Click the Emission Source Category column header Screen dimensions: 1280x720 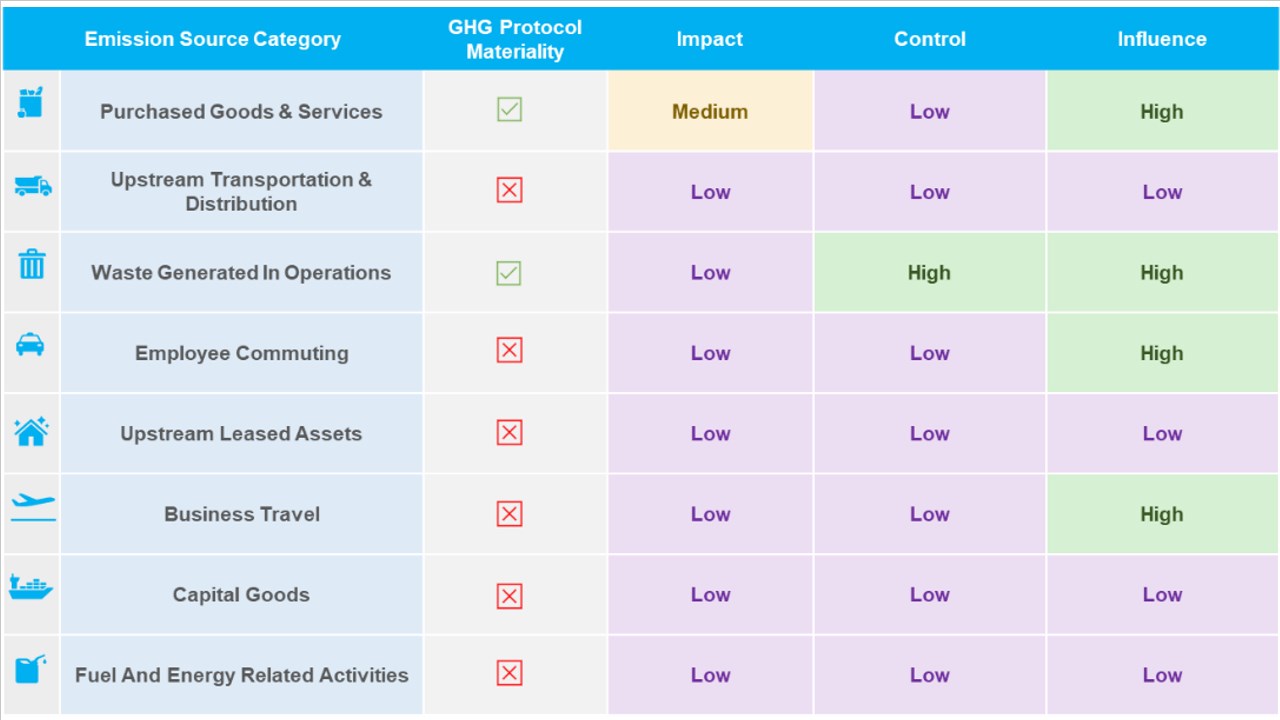pos(212,39)
